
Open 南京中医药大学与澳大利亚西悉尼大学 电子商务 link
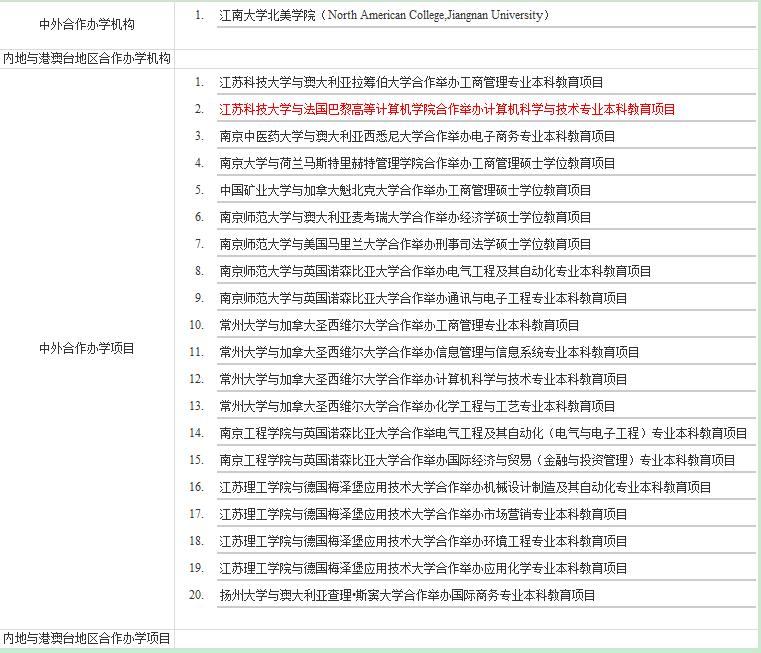pyautogui.click(x=417, y=136)
